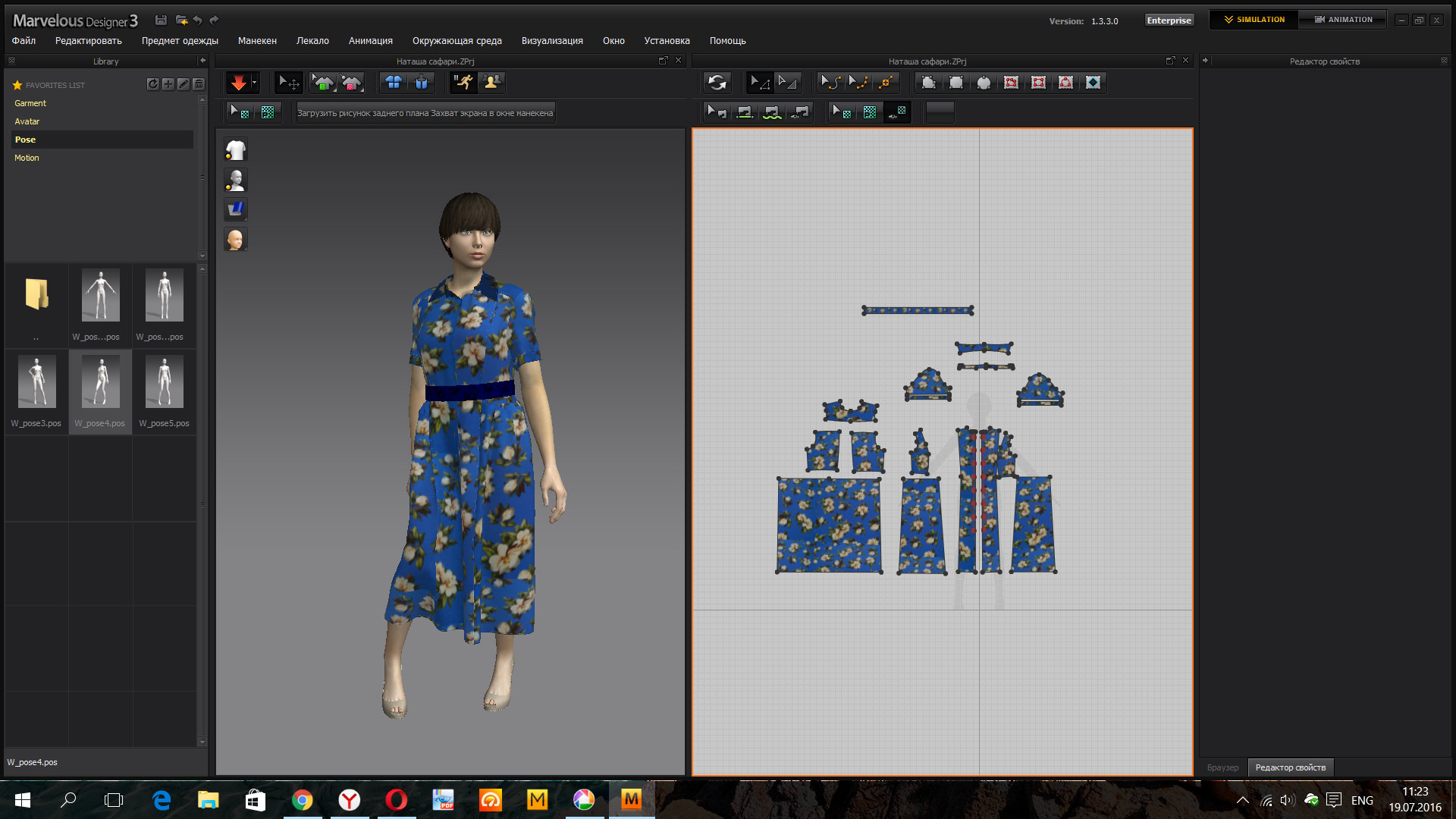Choose the rectangle pattern tool
This screenshot has width=1456, height=819.
(x=956, y=83)
